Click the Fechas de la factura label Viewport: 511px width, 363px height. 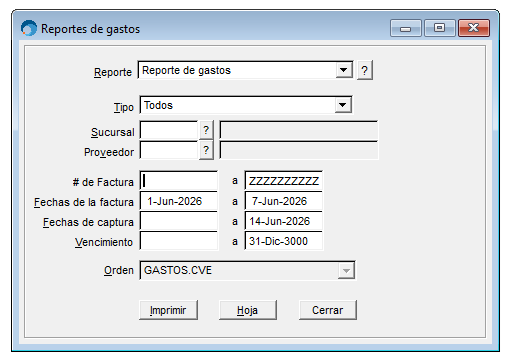pos(84,202)
